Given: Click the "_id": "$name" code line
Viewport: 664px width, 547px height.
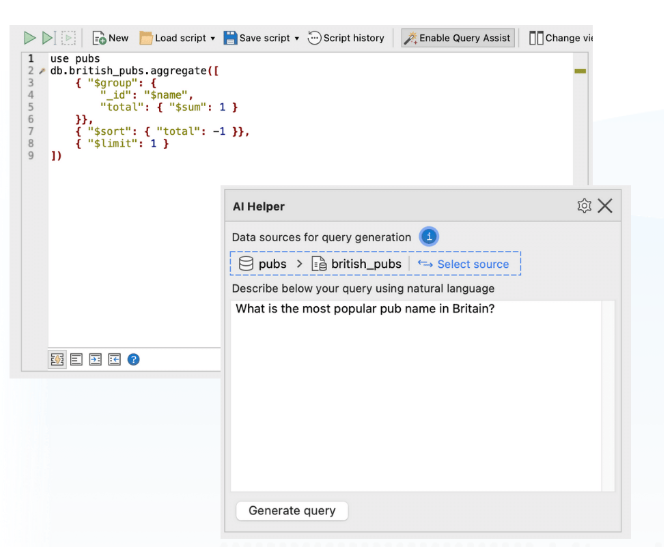Looking at the screenshot, I should pos(147,95).
